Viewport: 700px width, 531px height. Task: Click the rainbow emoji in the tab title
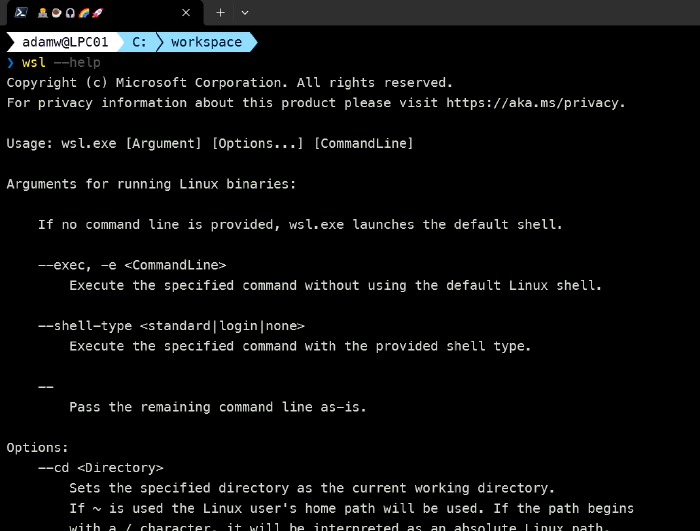pyautogui.click(x=83, y=13)
